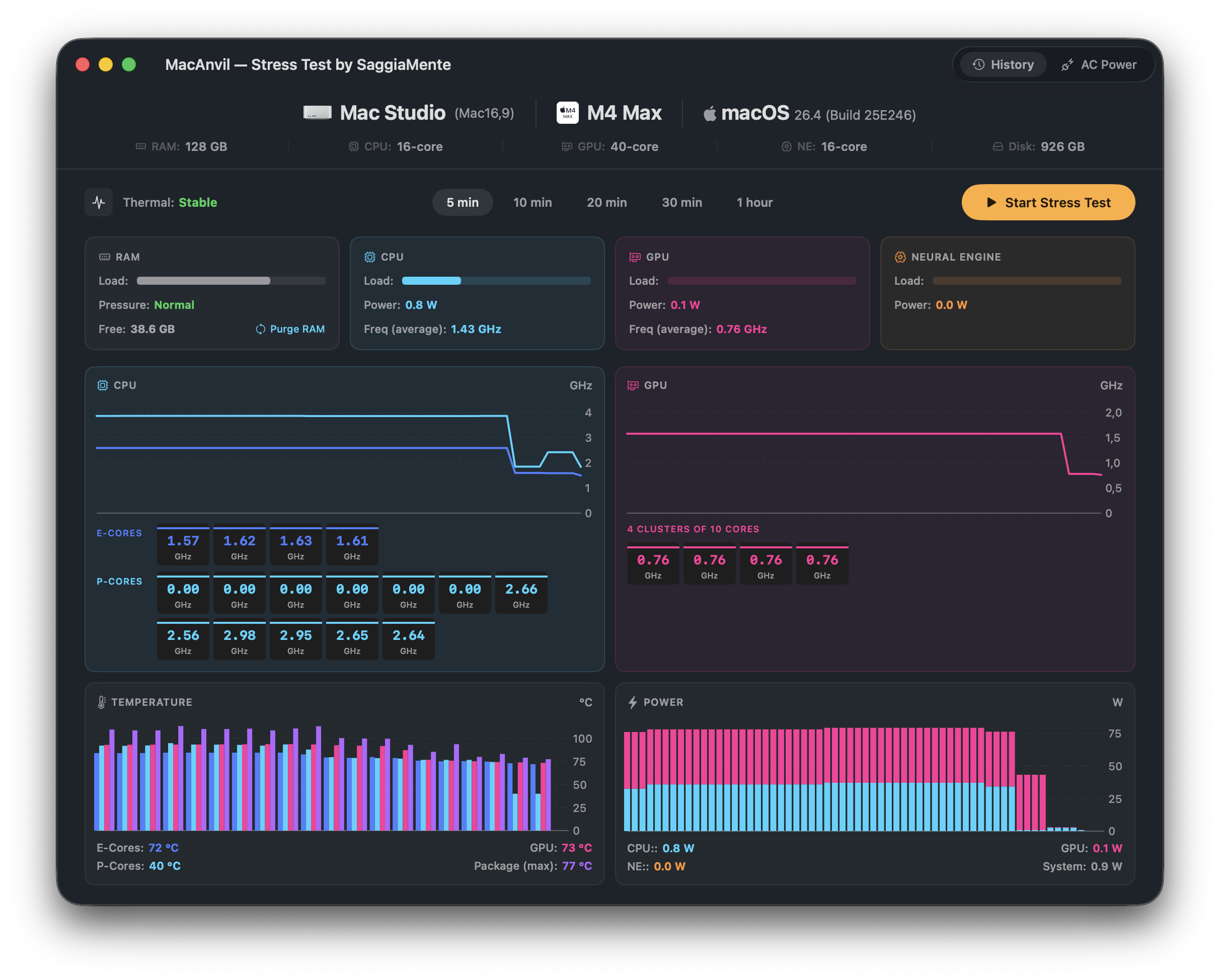This screenshot has height=980, width=1220.
Task: Click the CPU chip icon in specs row
Action: pos(354,146)
